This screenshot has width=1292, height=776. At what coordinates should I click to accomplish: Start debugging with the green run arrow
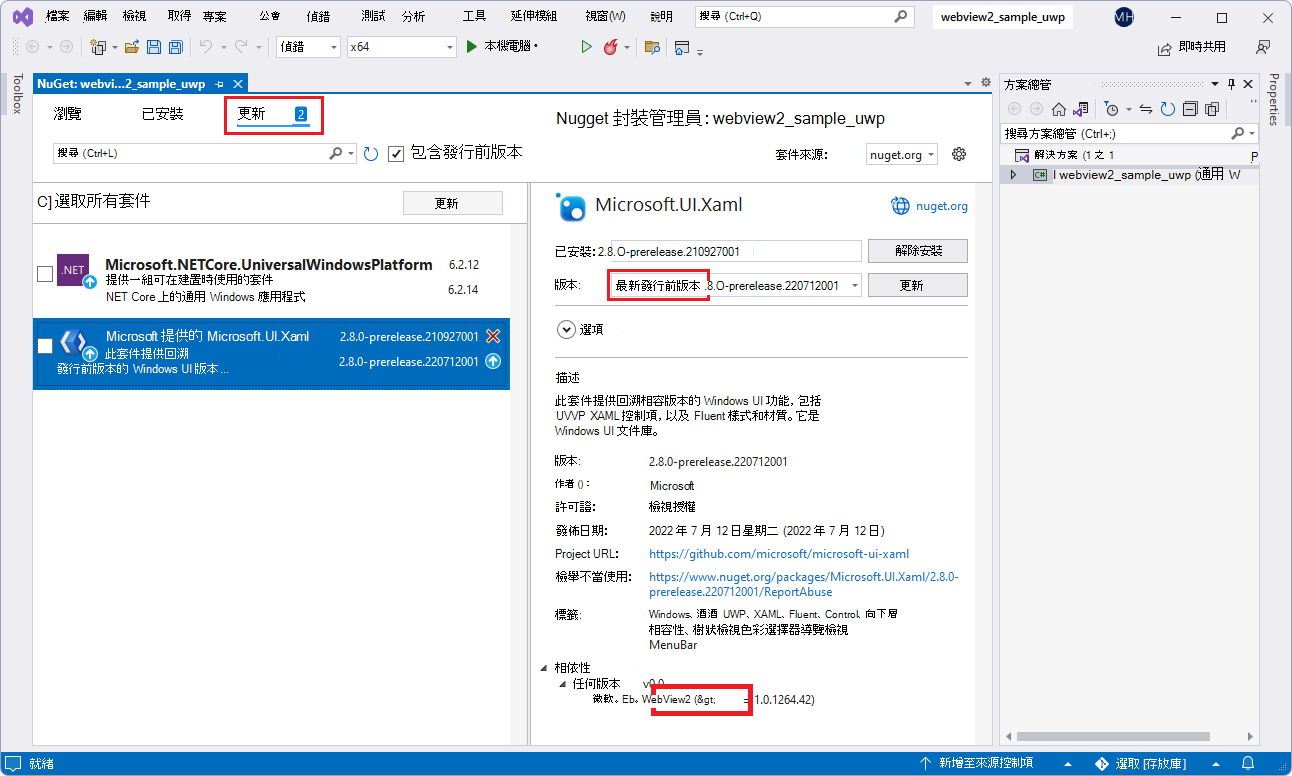pyautogui.click(x=585, y=46)
